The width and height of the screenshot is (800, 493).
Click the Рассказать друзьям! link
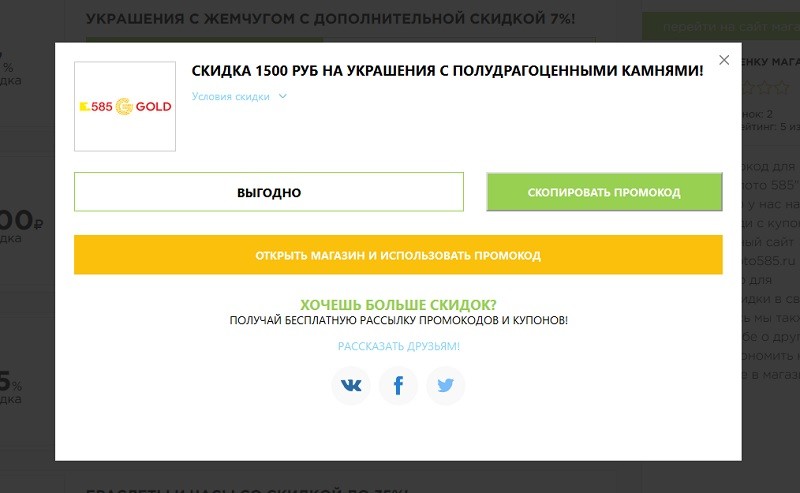click(x=398, y=346)
